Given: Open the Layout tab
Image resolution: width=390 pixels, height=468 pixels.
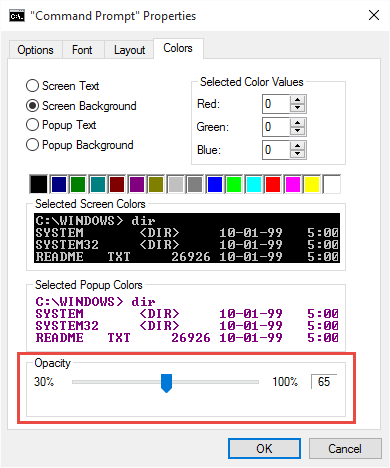Looking at the screenshot, I should (x=129, y=50).
